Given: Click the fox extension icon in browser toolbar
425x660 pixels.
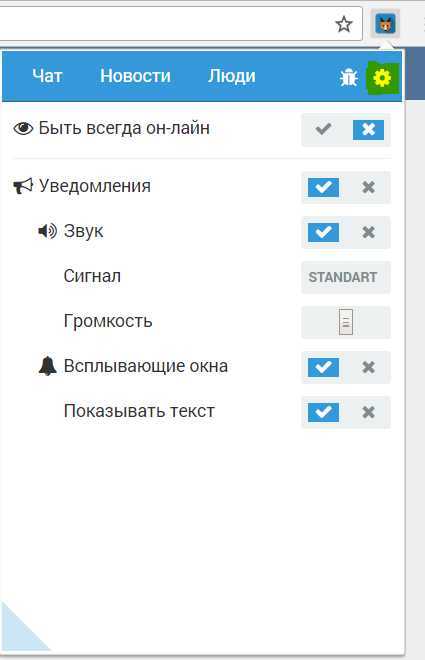Looking at the screenshot, I should pos(385,24).
